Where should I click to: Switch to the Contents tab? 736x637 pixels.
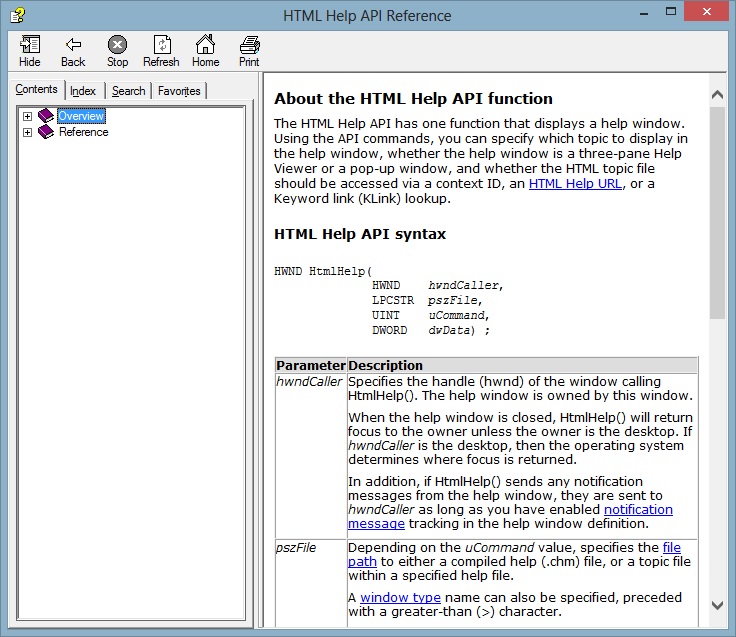(37, 89)
